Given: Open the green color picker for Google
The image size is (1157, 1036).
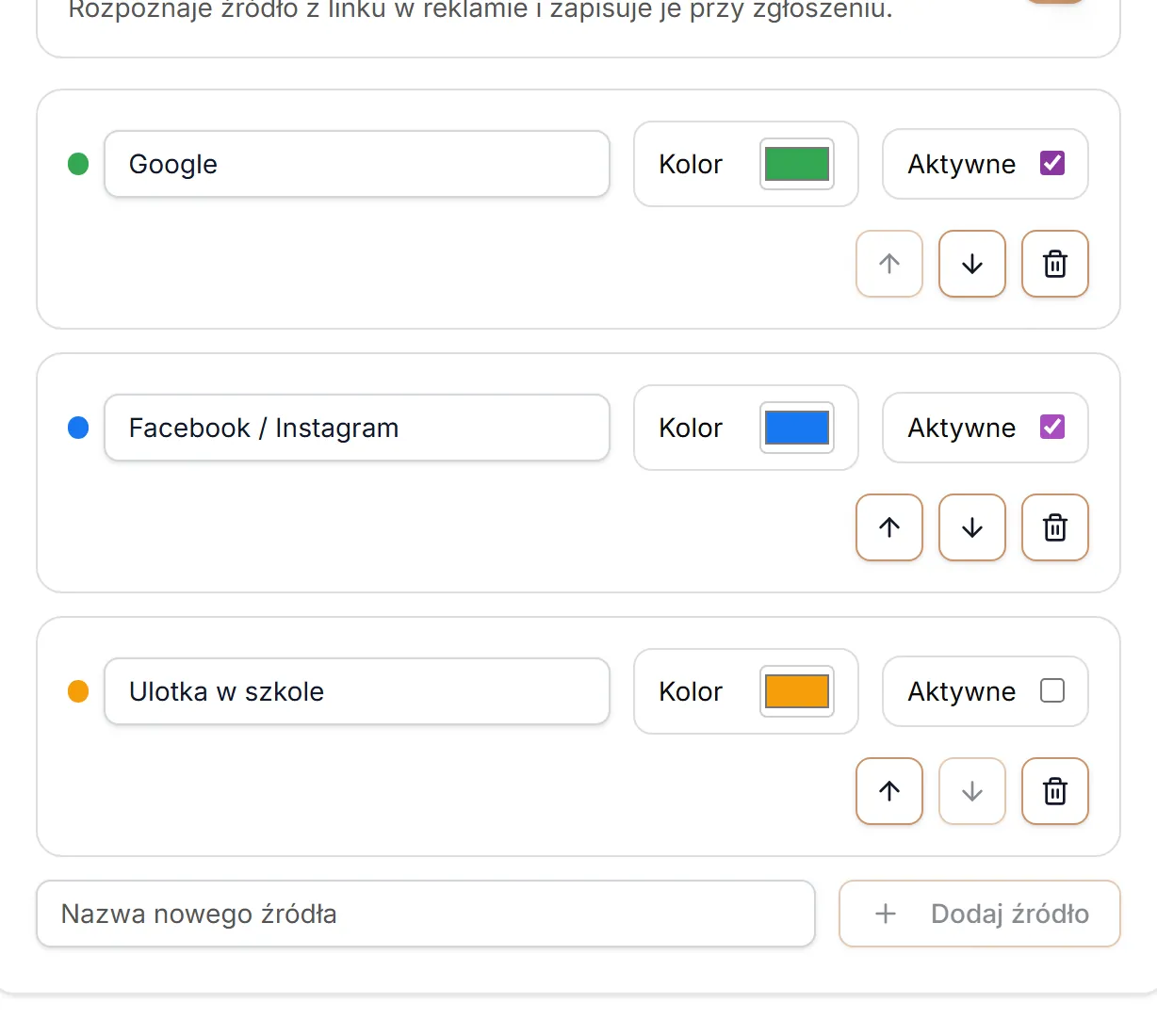Looking at the screenshot, I should [x=797, y=164].
